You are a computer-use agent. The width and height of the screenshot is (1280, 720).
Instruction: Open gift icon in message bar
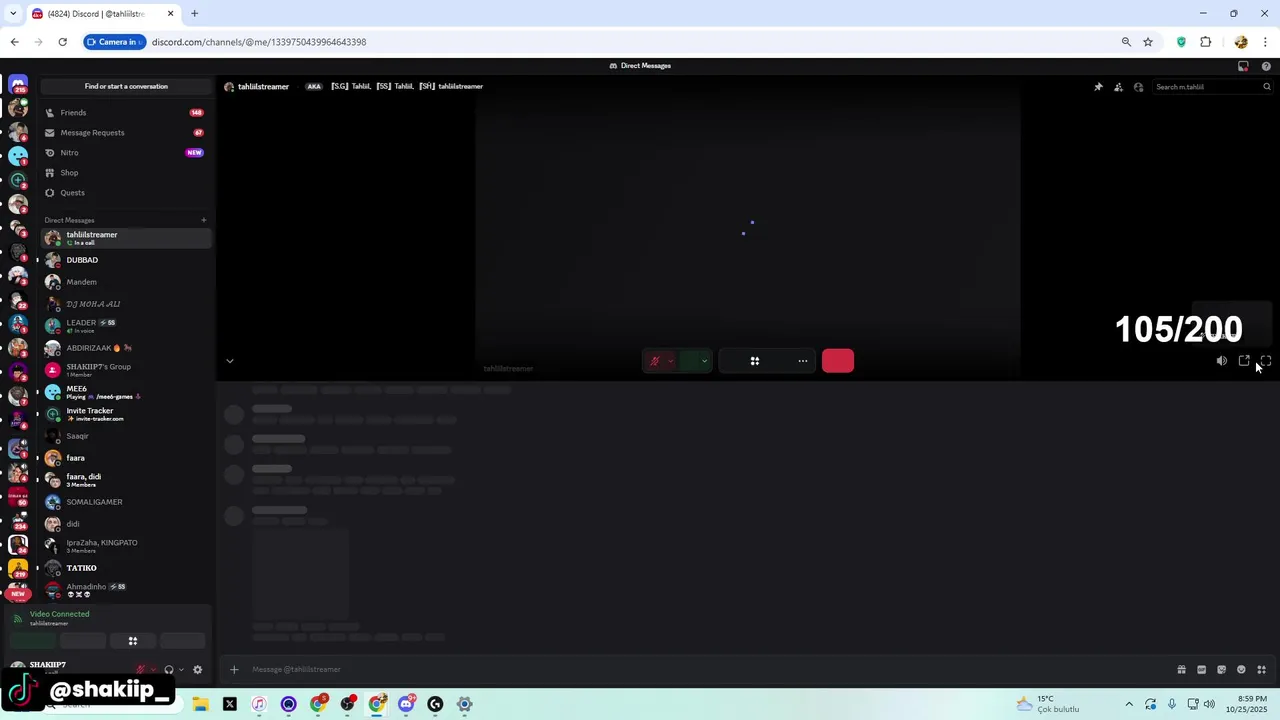click(x=1181, y=670)
